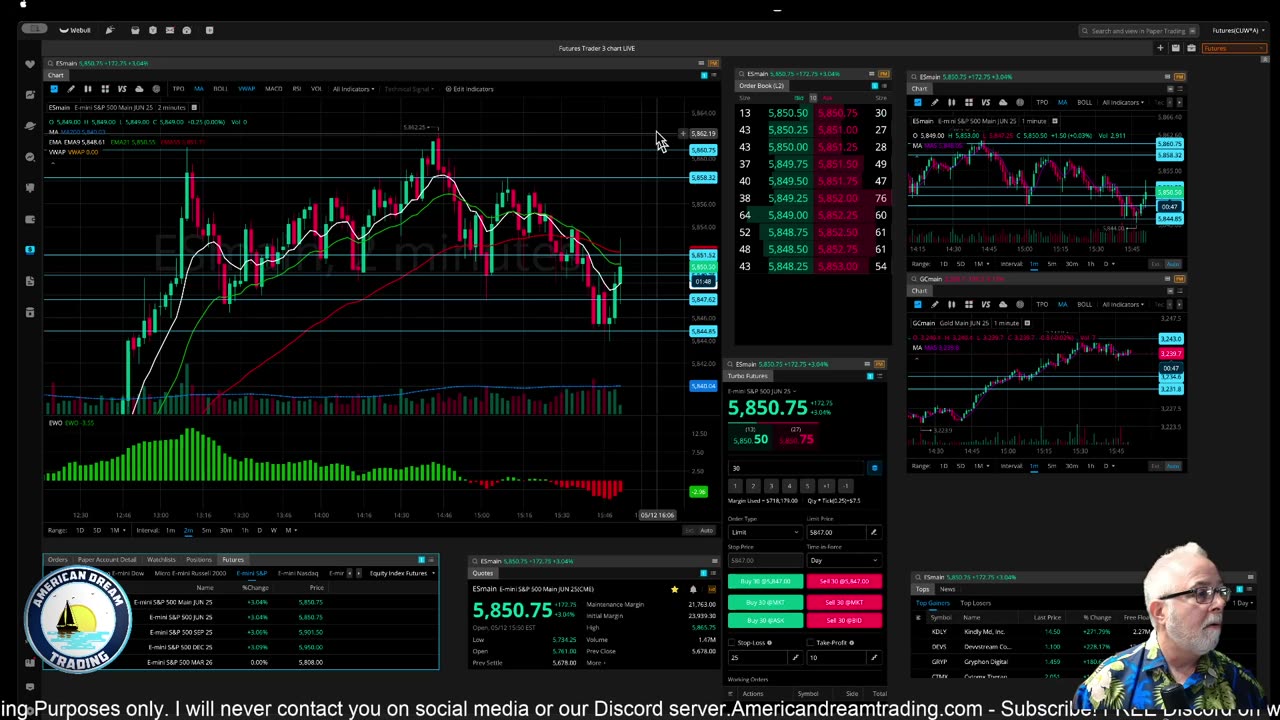Click the quantity input field showing 30
1280x720 pixels.
point(797,468)
